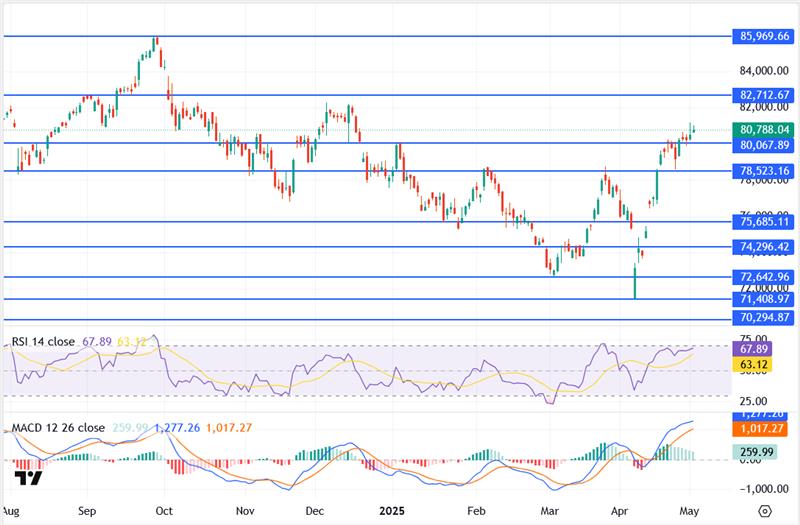The height and width of the screenshot is (525, 800).
Task: Click the 259.99 MACD histogram axis label
Action: [759, 452]
